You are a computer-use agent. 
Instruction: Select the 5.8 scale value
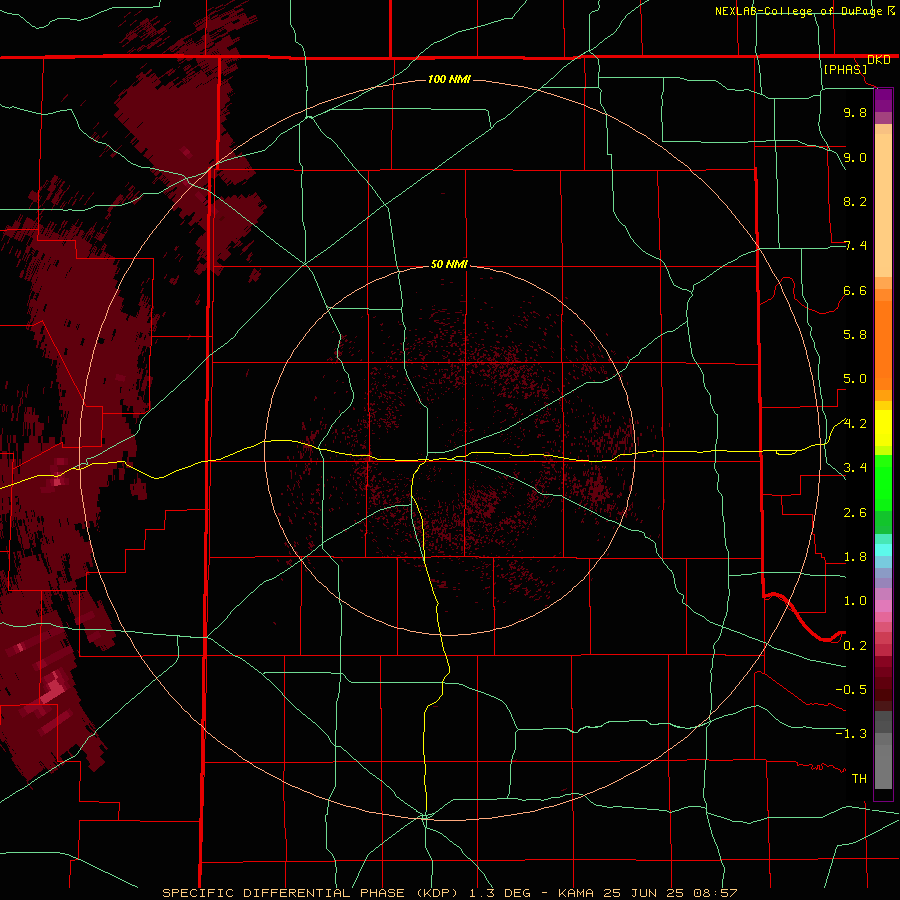pos(855,335)
